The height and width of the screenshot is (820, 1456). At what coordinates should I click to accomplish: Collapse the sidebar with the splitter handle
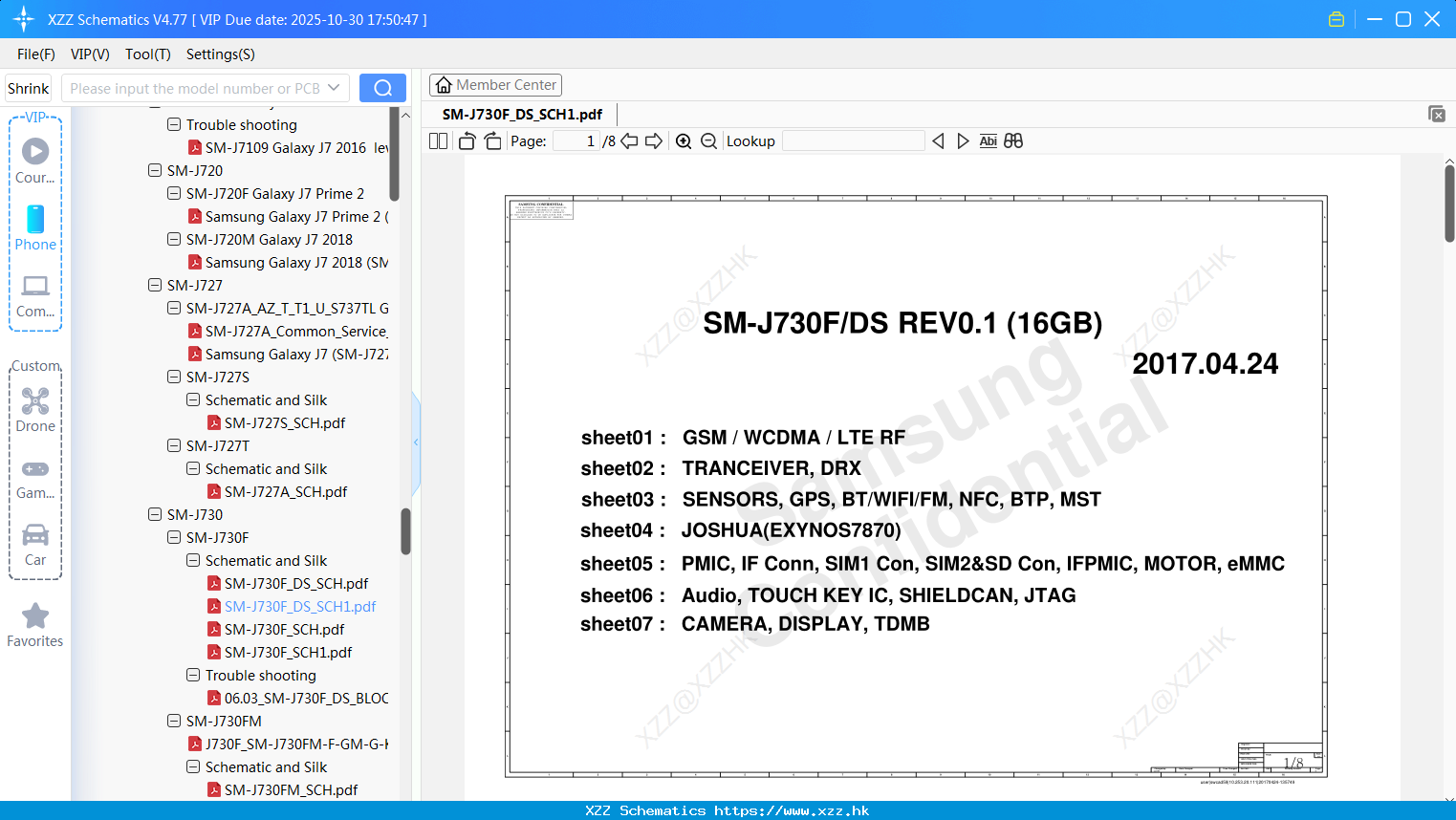point(416,442)
